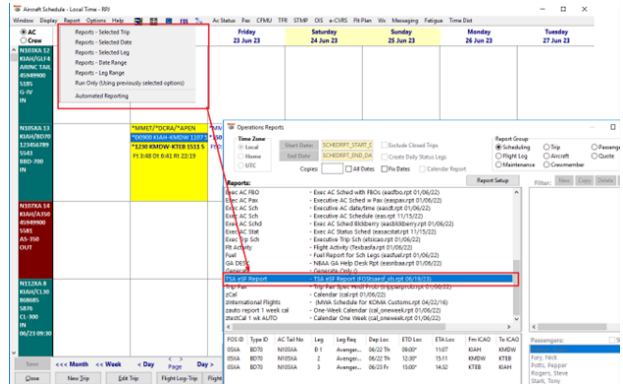Select the zCal calendar report row

click(x=369, y=295)
